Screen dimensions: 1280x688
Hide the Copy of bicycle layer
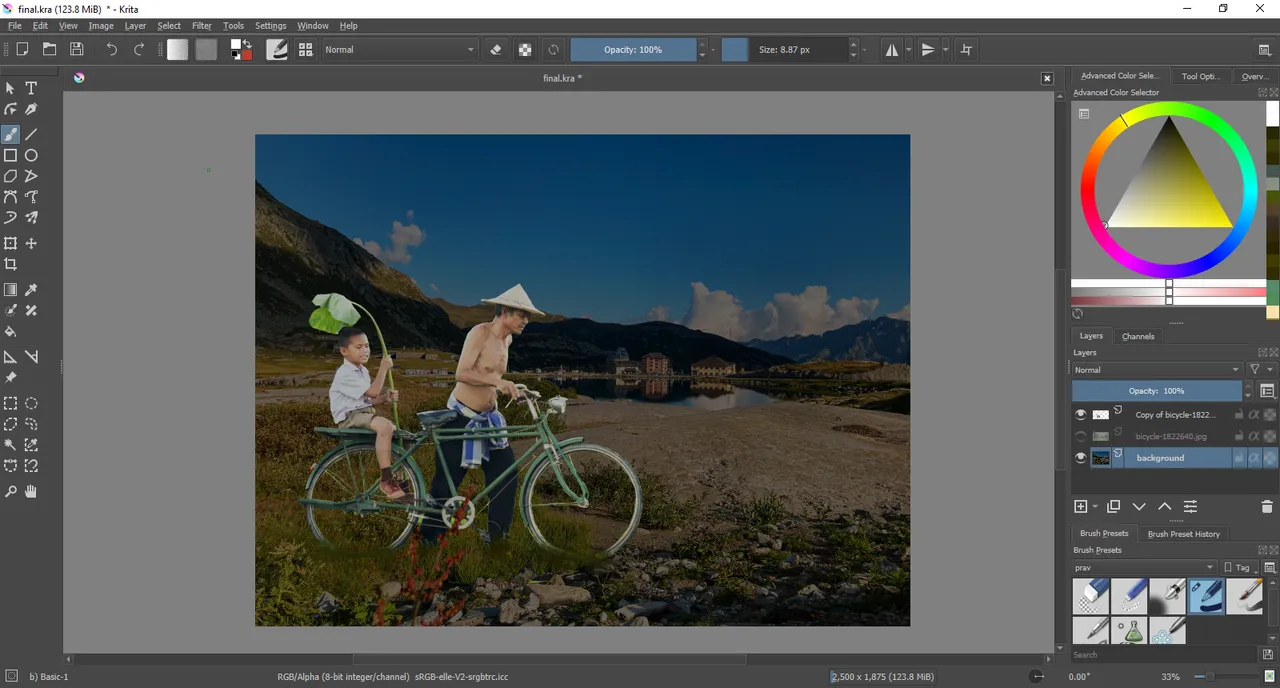pyautogui.click(x=1080, y=414)
